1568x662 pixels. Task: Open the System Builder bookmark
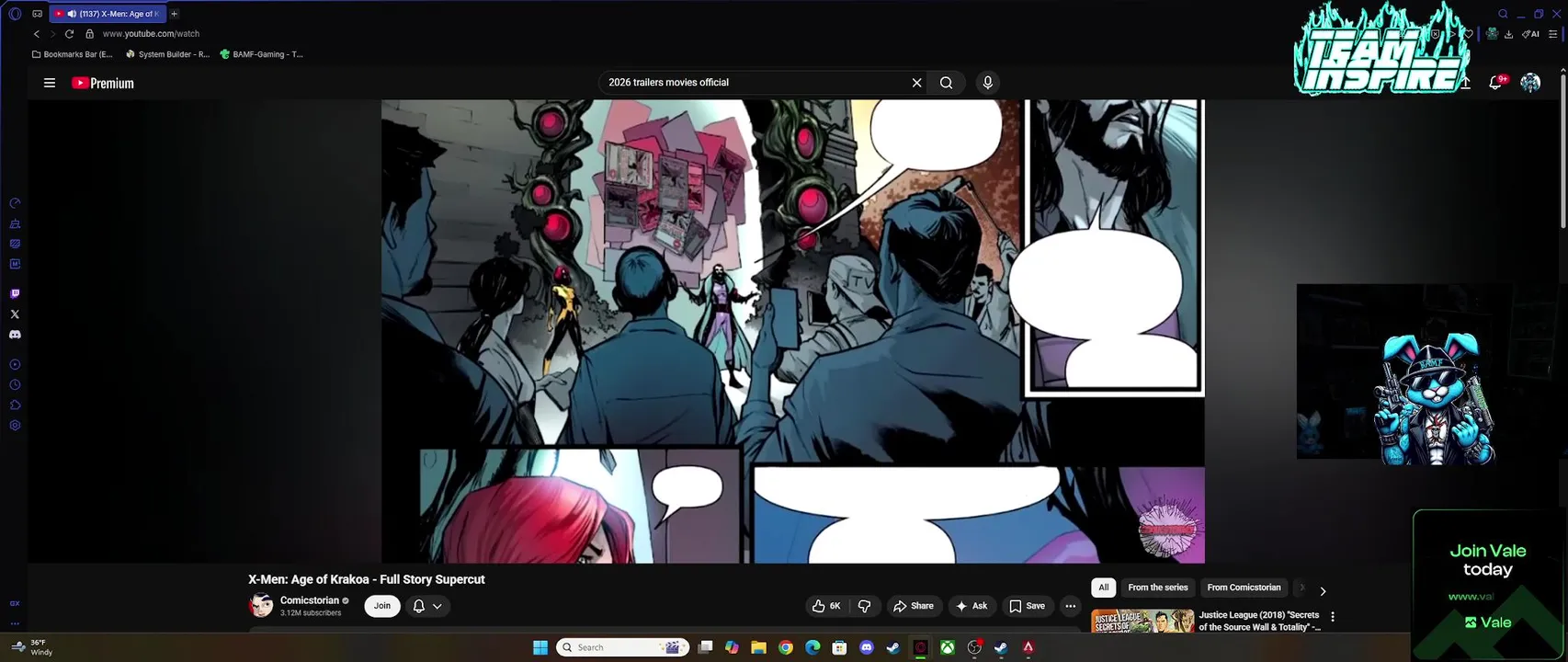tap(167, 54)
